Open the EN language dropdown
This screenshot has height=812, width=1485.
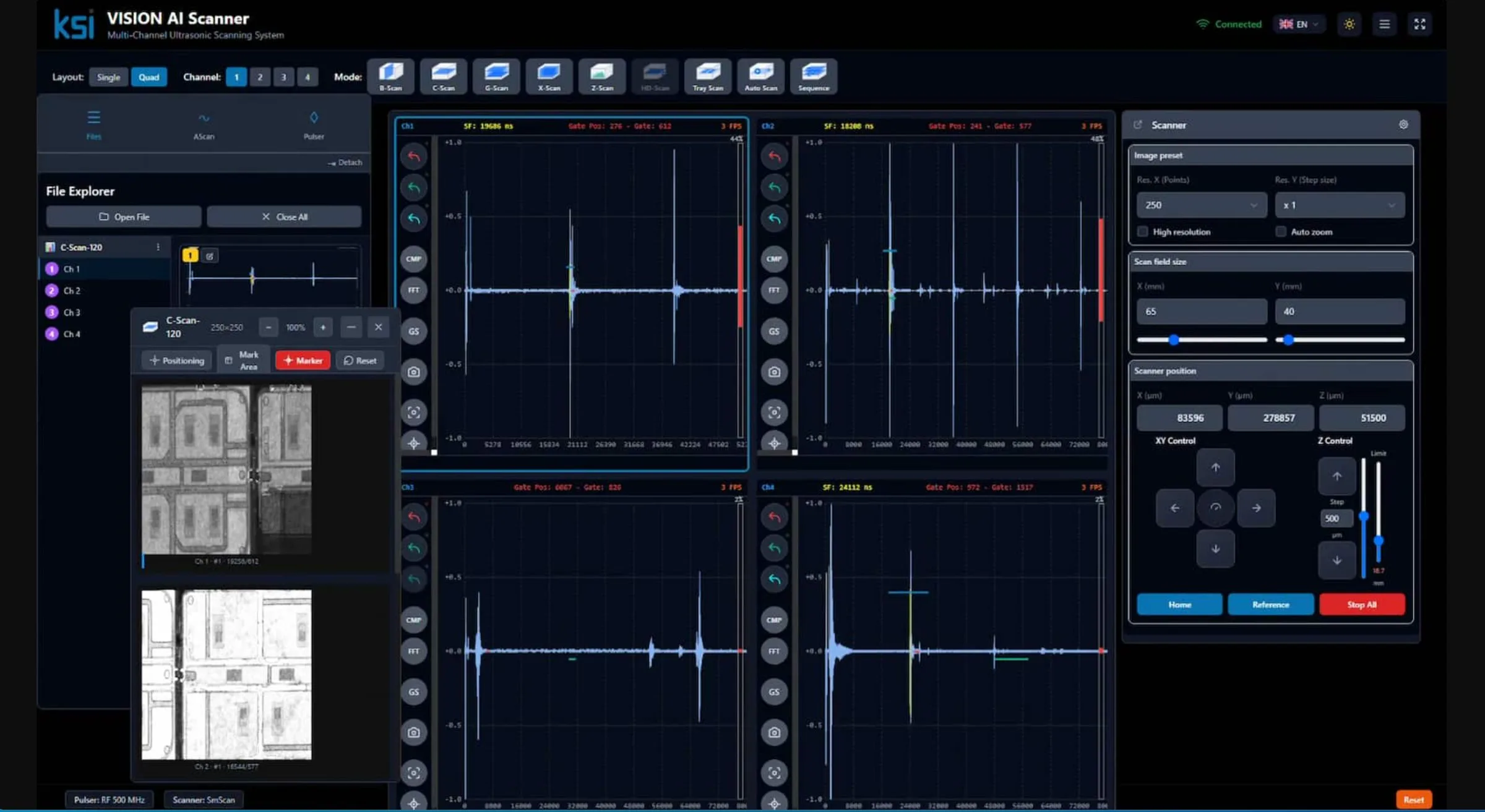pos(1299,24)
